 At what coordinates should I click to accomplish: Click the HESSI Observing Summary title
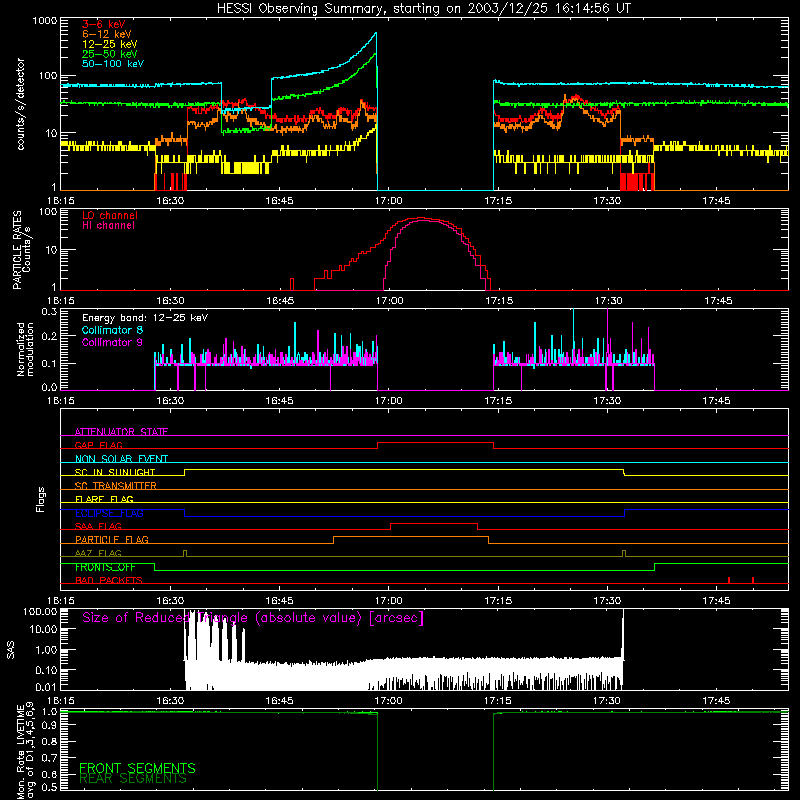click(x=424, y=9)
